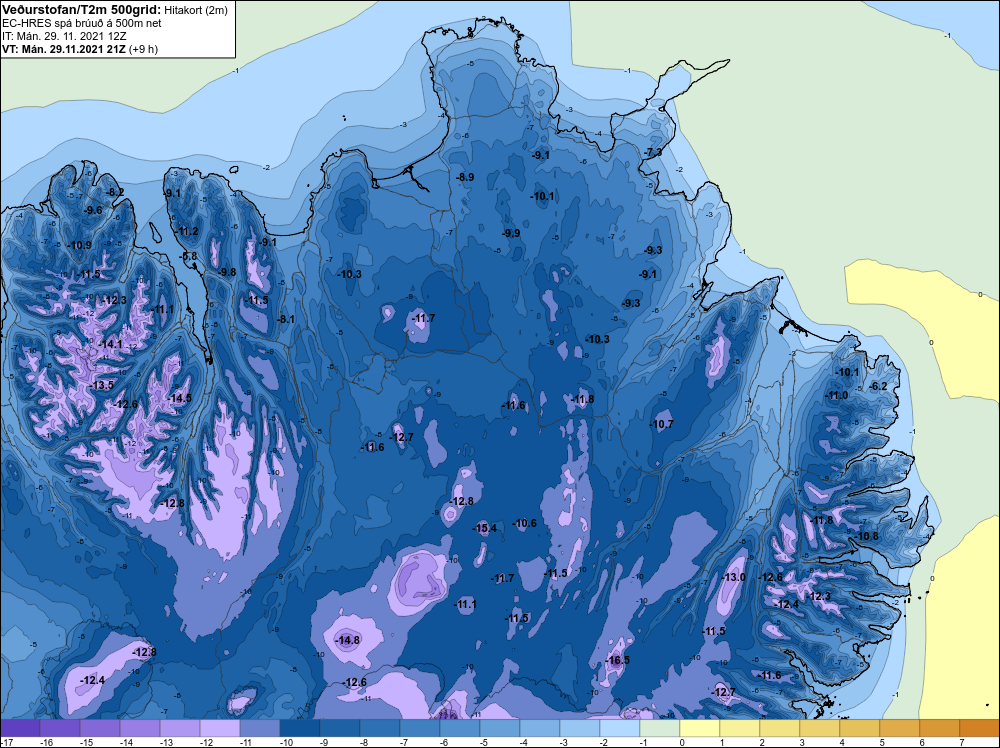The width and height of the screenshot is (1000, 748).
Task: Select the -10.8 temperature value
Action: [865, 536]
